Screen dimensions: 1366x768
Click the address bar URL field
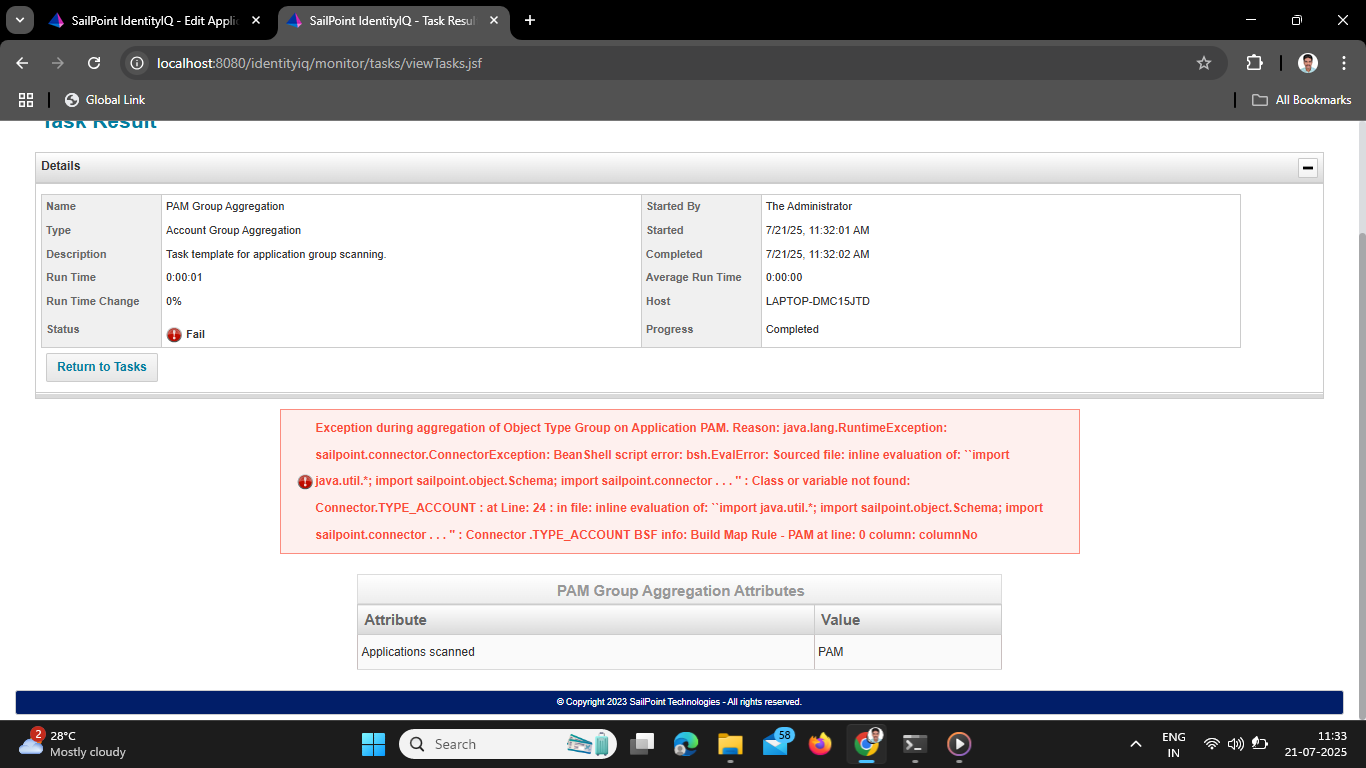coord(670,63)
